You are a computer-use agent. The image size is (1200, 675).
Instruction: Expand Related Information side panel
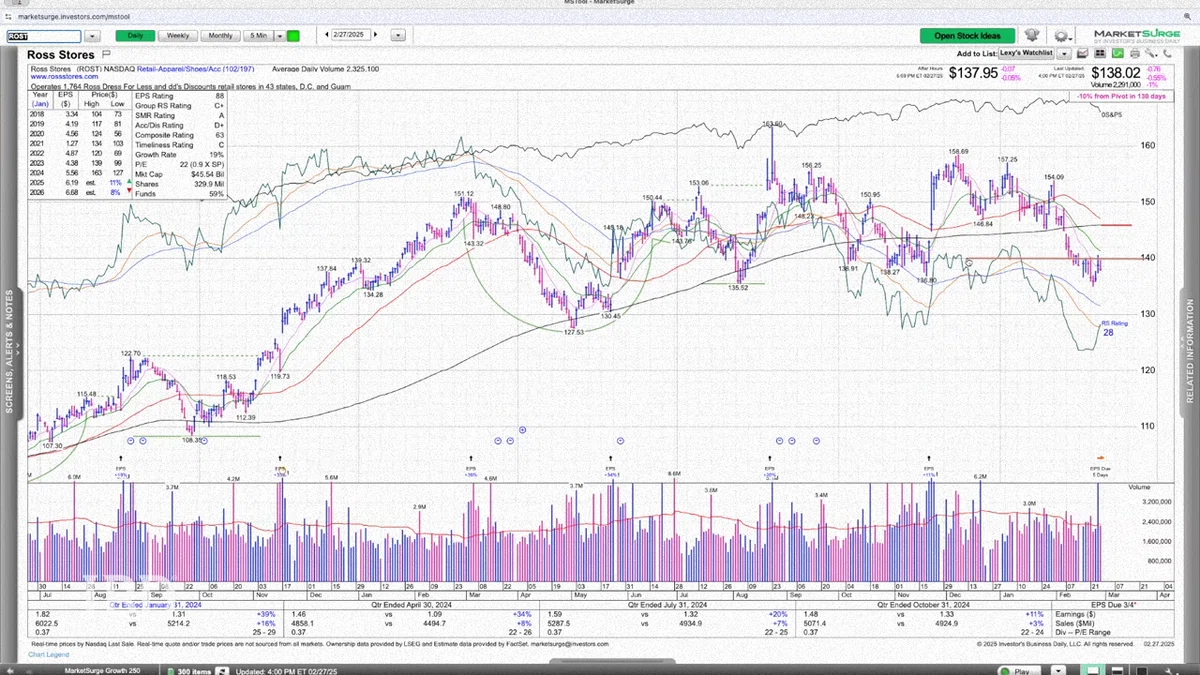pyautogui.click(x=1190, y=351)
